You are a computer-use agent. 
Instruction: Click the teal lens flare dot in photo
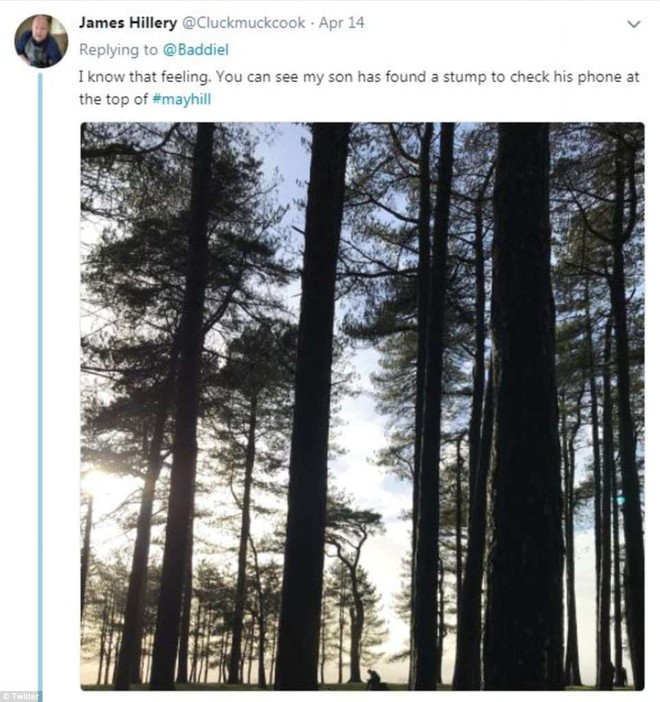[620, 499]
